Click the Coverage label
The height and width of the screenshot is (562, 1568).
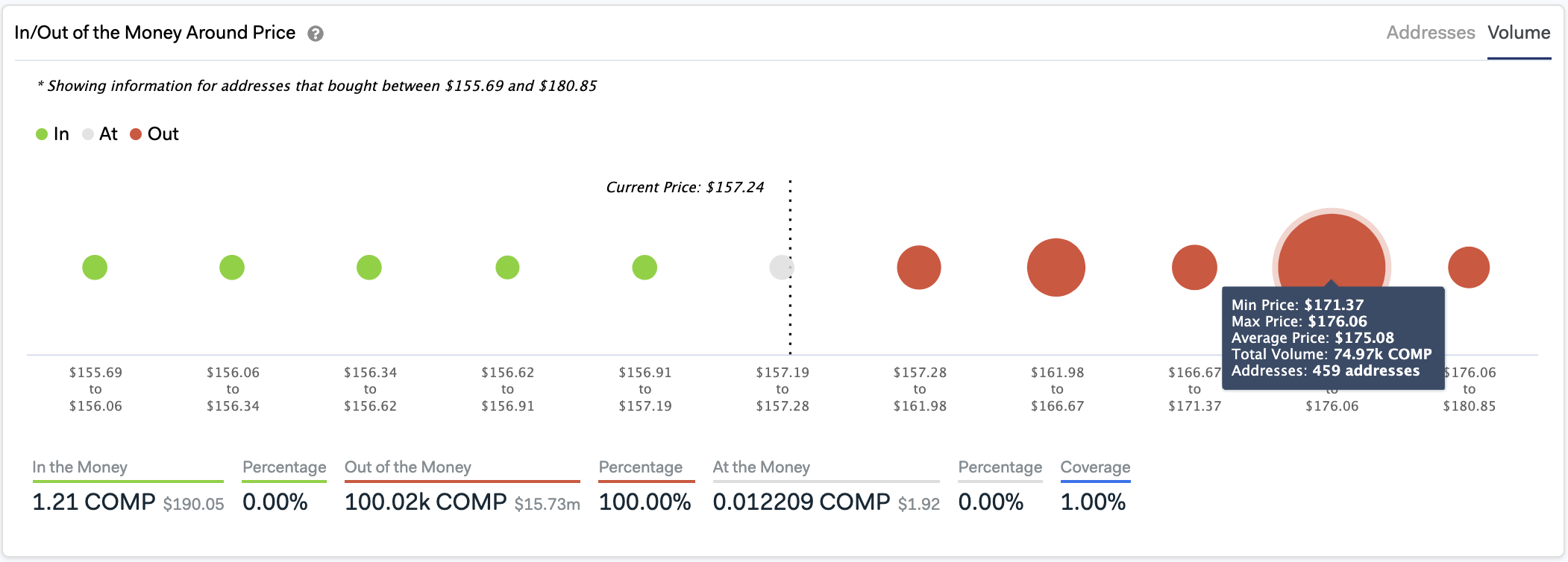(x=1095, y=467)
